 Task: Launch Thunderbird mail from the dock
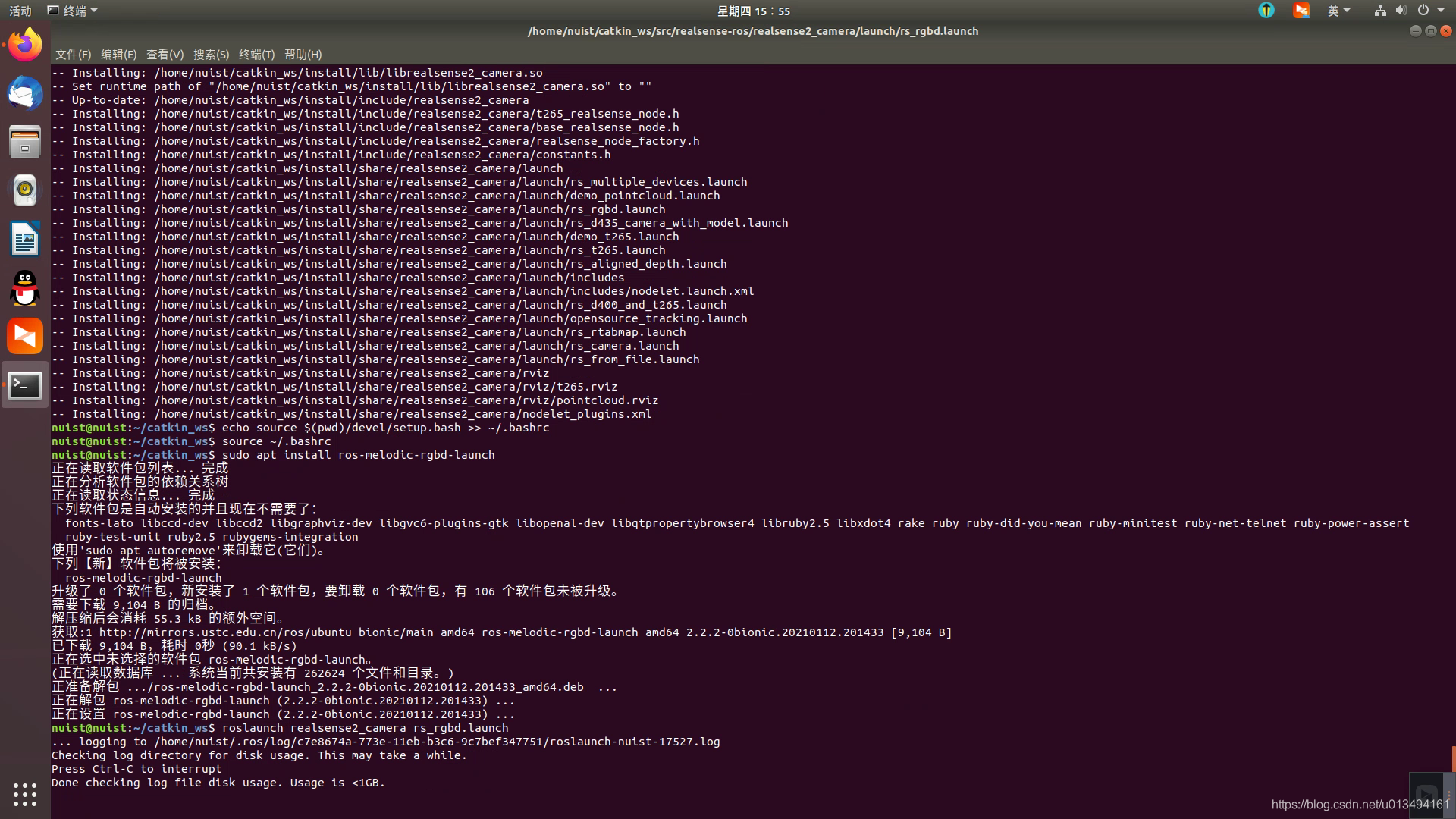click(x=25, y=93)
